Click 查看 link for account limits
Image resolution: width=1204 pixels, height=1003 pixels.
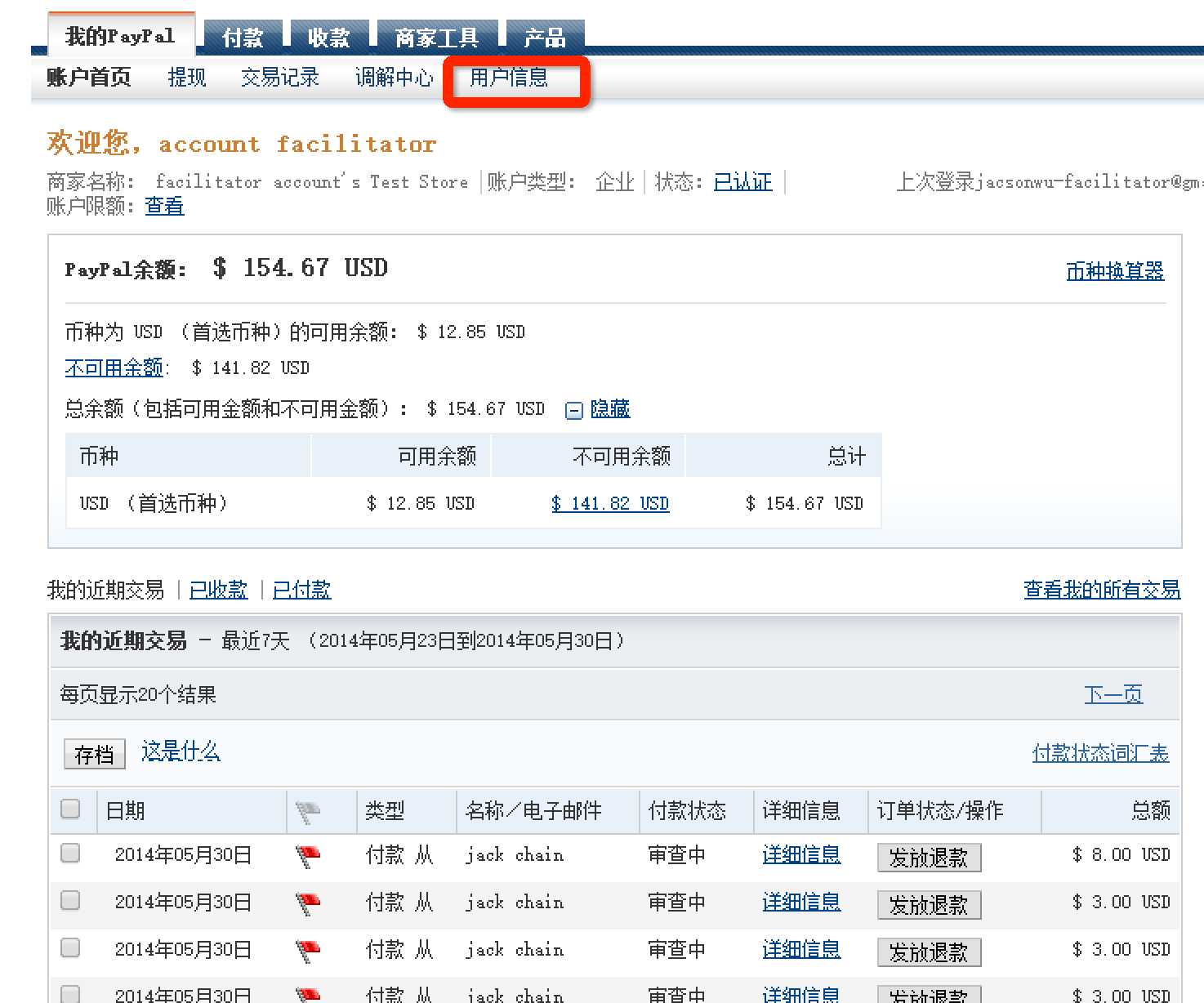click(x=164, y=206)
